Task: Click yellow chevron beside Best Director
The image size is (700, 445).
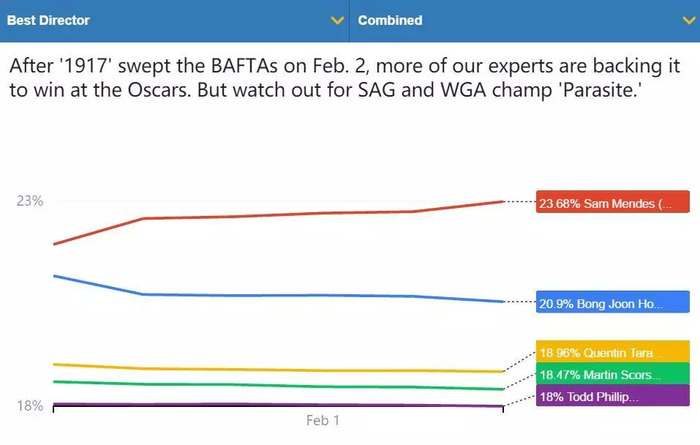Action: [337, 21]
